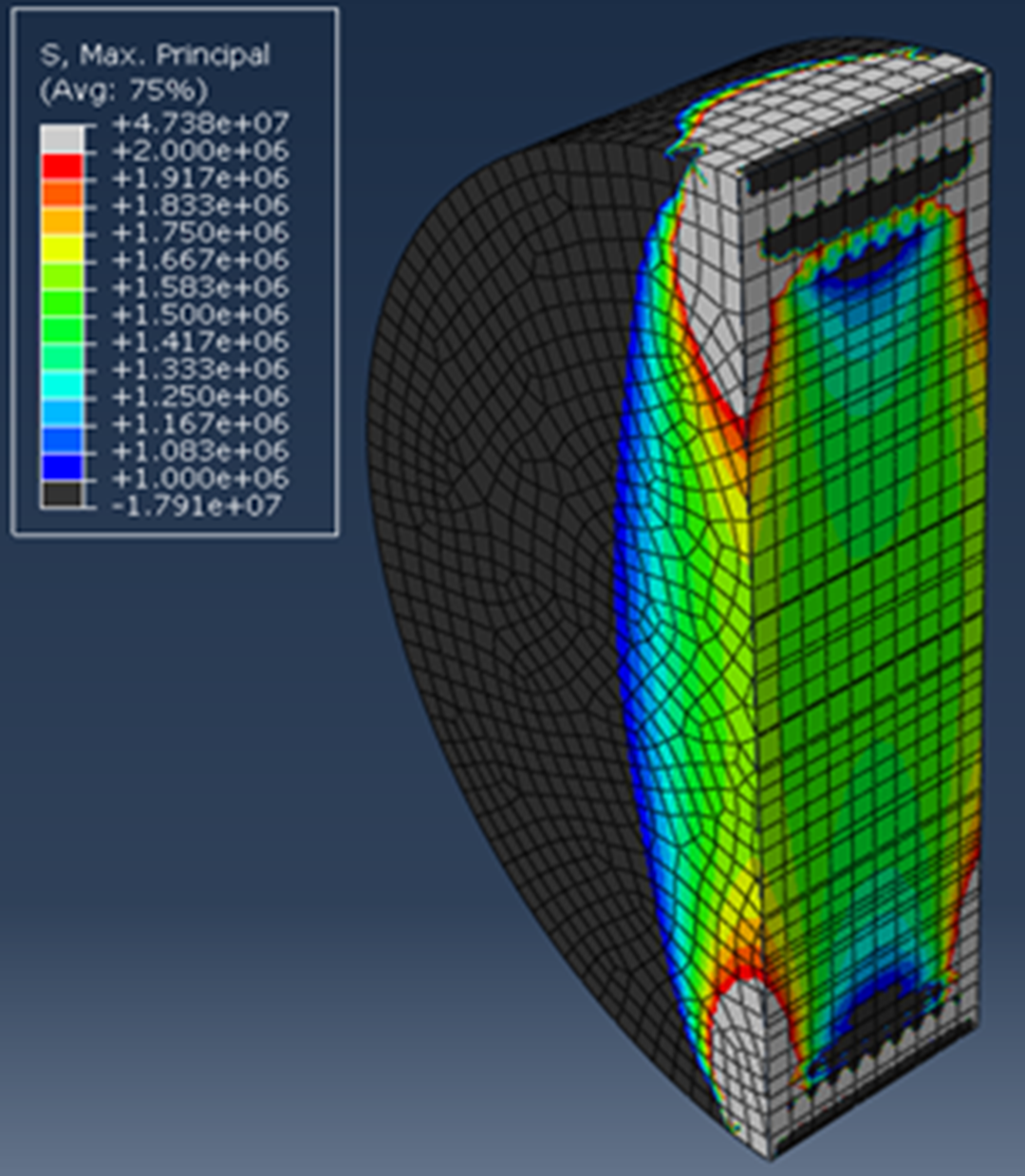Click the 'S, Max. Principal' legend title
The width and height of the screenshot is (1025, 1176).
click(155, 55)
